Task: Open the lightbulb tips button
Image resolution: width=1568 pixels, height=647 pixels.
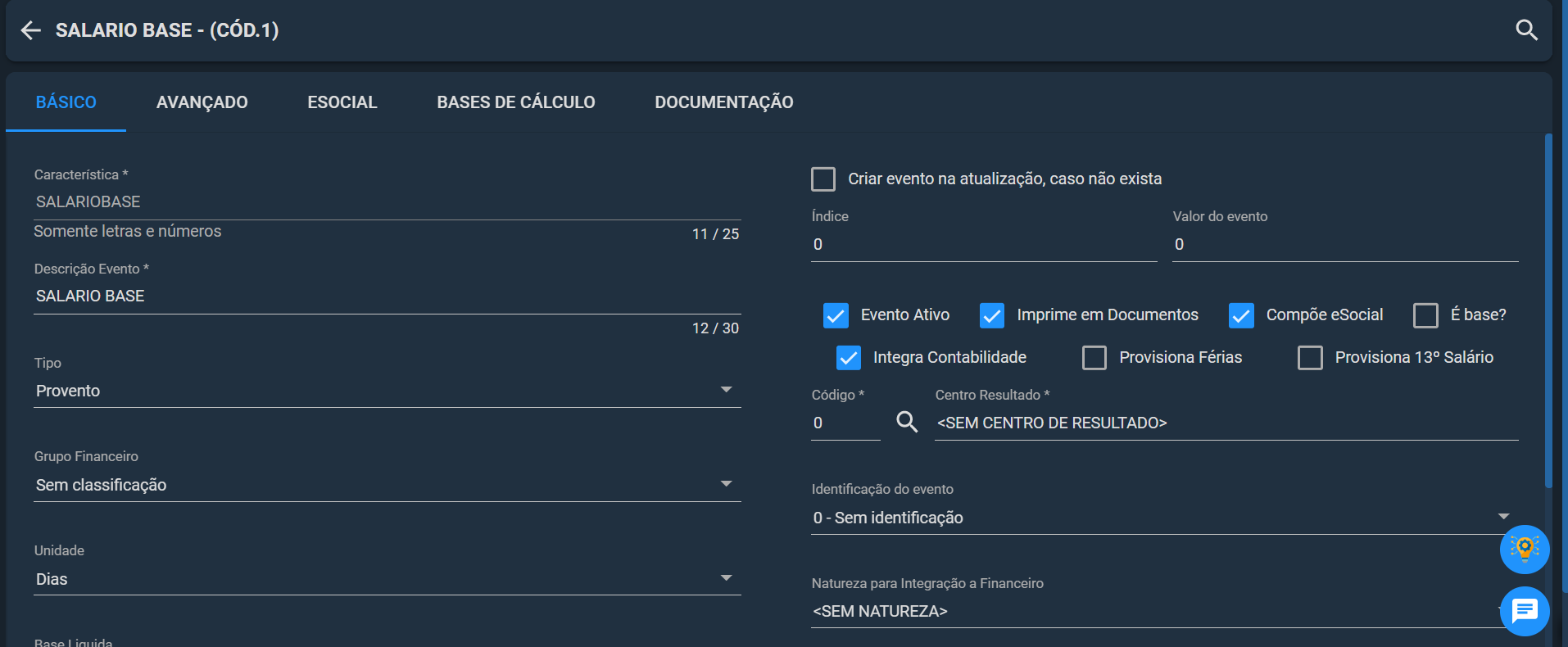Action: (x=1525, y=549)
